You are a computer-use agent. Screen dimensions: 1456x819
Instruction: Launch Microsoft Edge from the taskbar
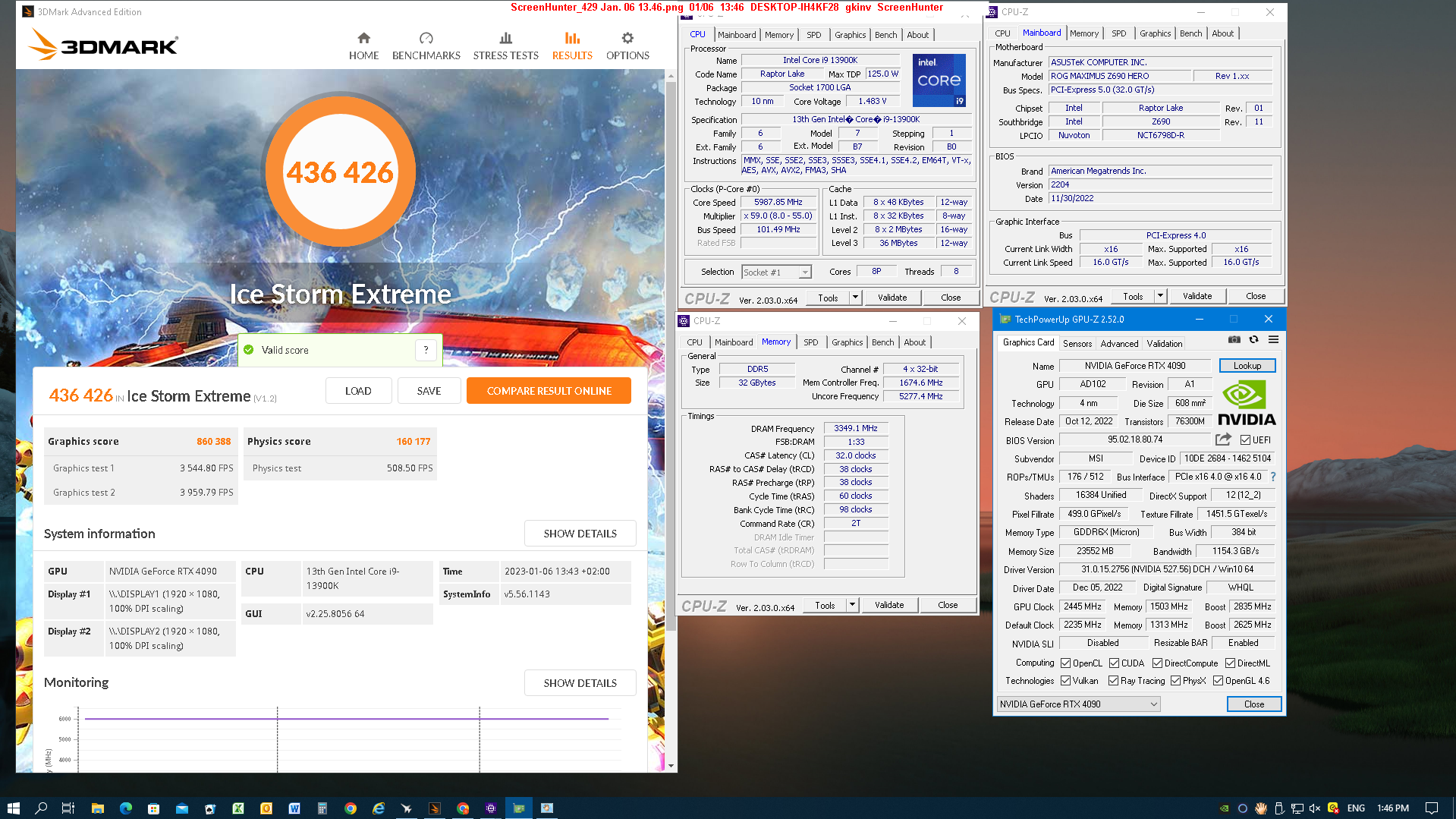point(125,808)
